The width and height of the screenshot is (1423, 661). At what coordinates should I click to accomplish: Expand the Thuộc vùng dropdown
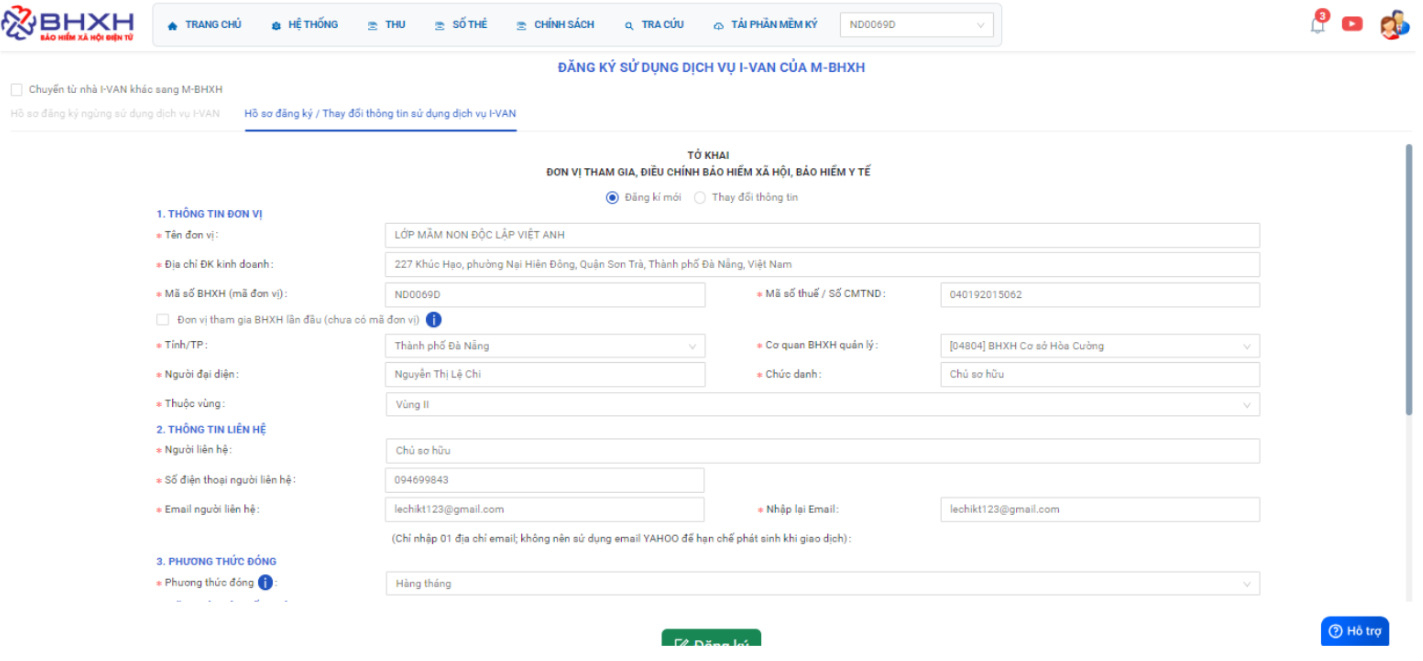[821, 405]
